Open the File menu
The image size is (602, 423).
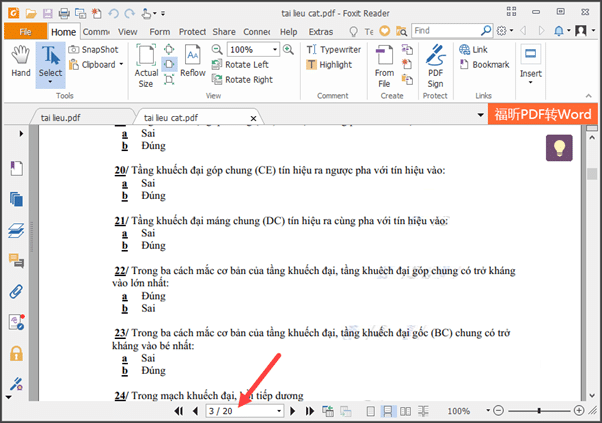24,31
